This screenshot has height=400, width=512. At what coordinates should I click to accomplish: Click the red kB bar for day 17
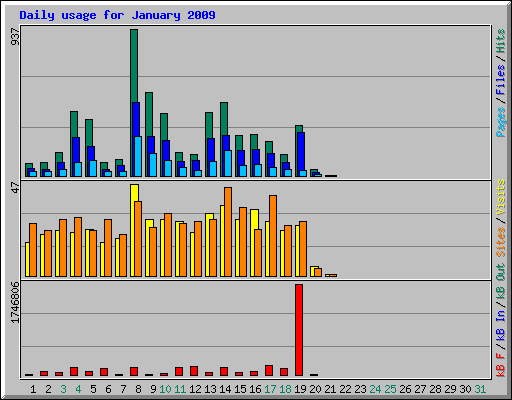[269, 371]
